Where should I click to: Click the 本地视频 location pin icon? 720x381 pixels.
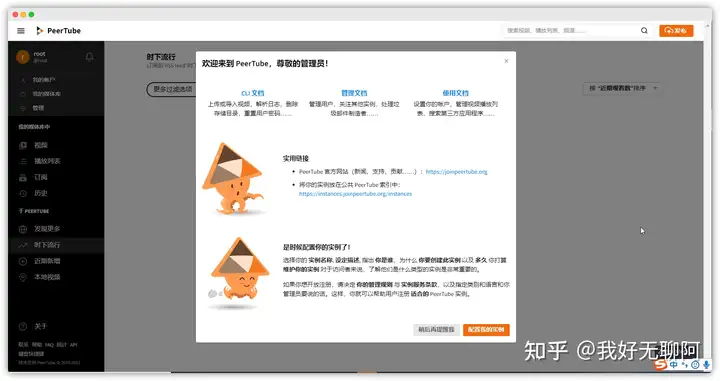click(x=22, y=277)
